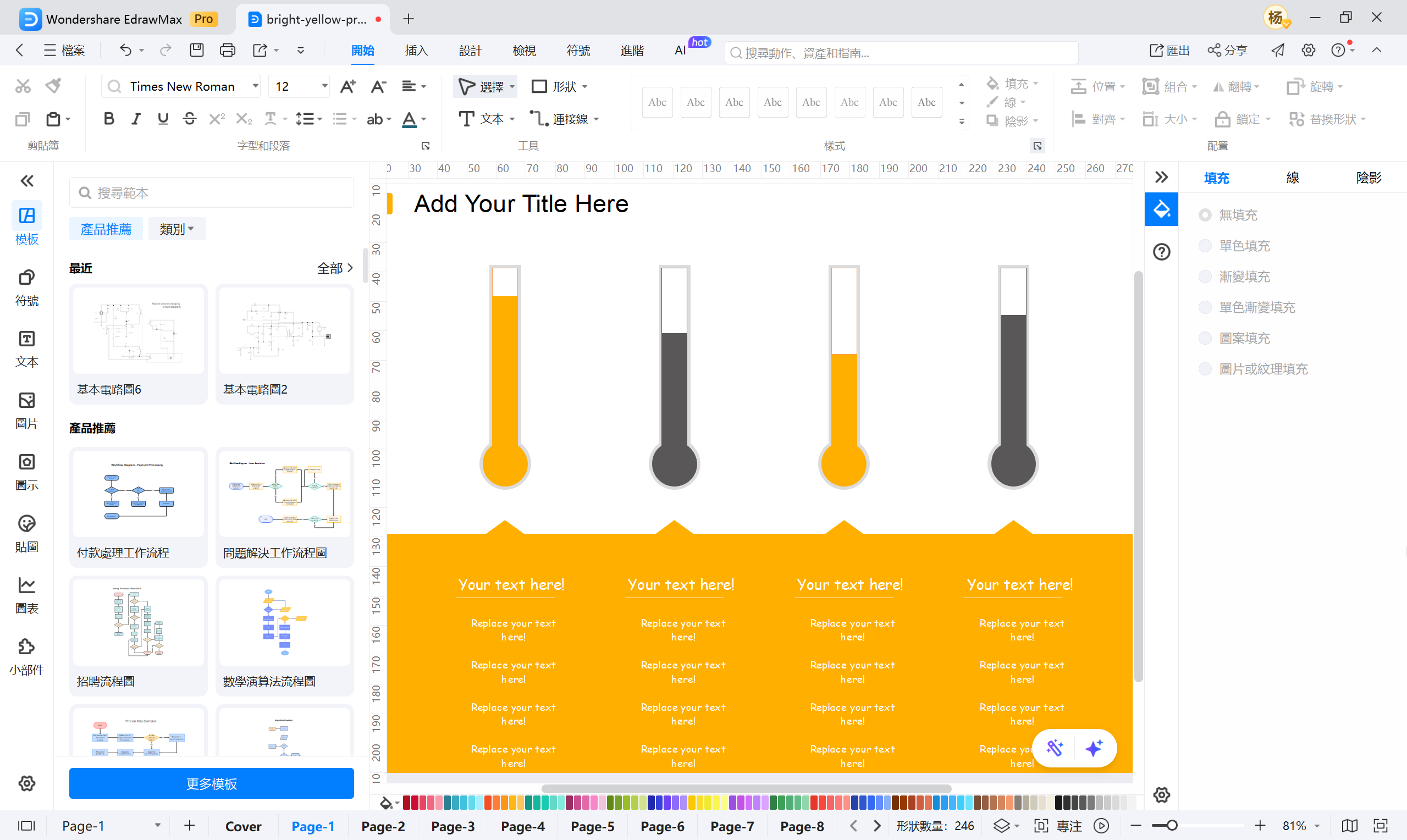Screen dimensions: 1407x840
Task: Click the 匯出 export button
Action: point(1170,51)
